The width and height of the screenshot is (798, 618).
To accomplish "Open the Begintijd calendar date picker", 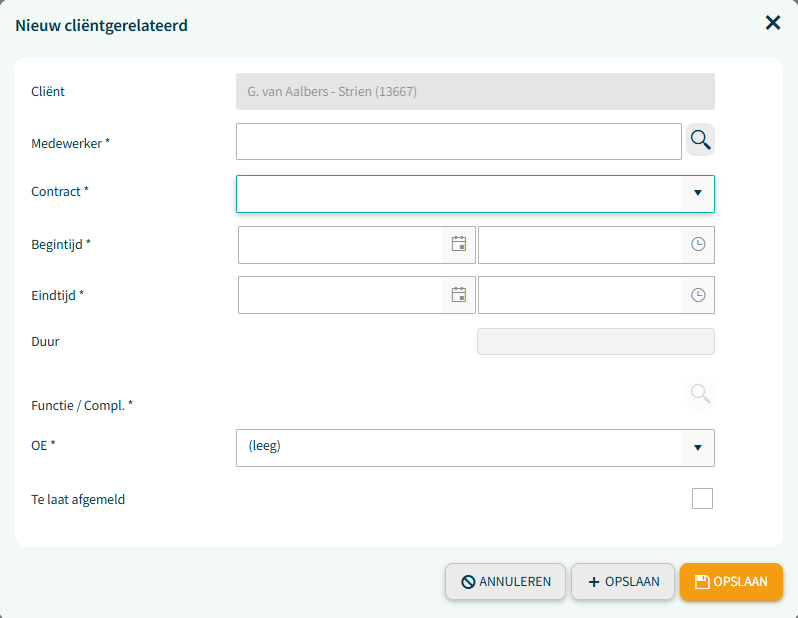I will point(459,244).
